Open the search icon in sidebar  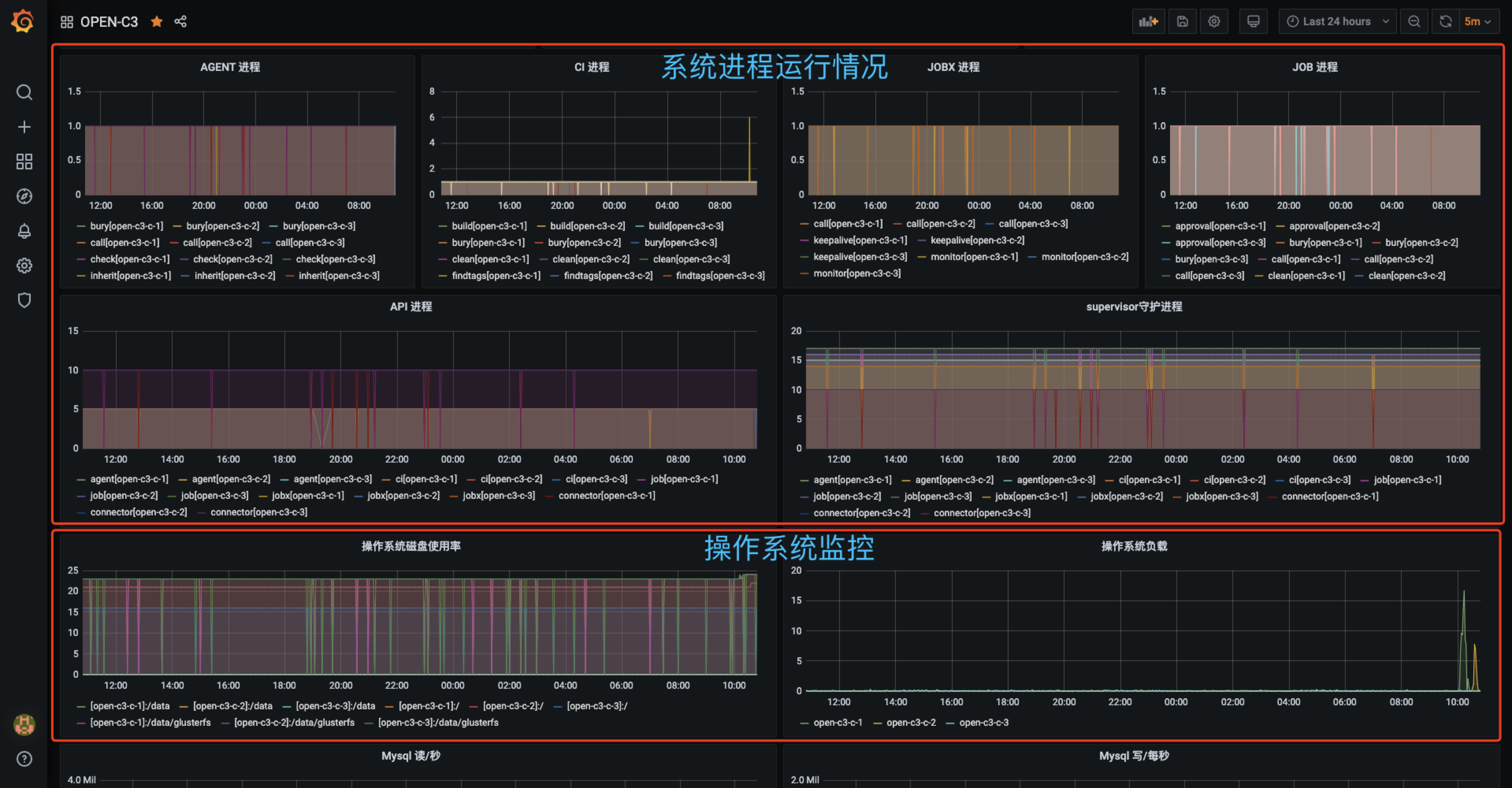pos(24,92)
